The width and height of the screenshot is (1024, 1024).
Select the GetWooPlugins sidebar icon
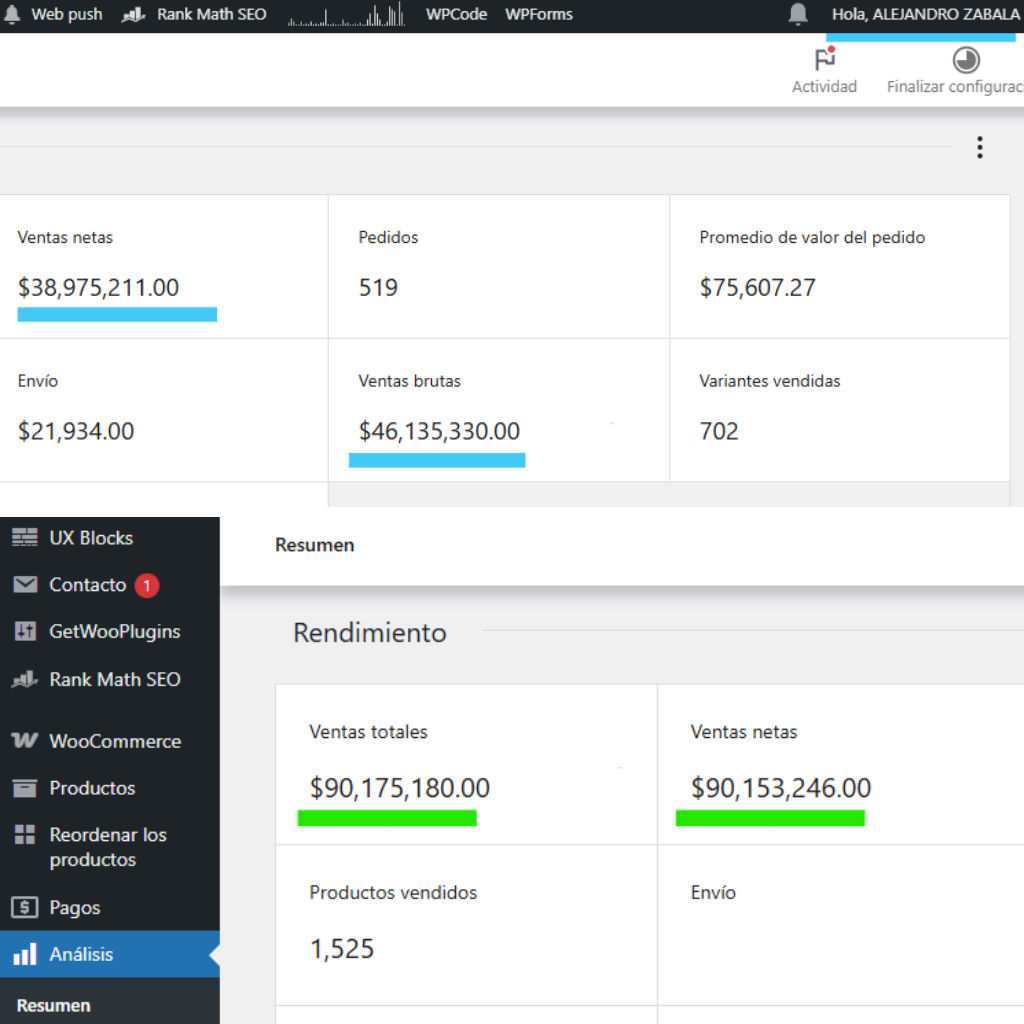[x=25, y=632]
